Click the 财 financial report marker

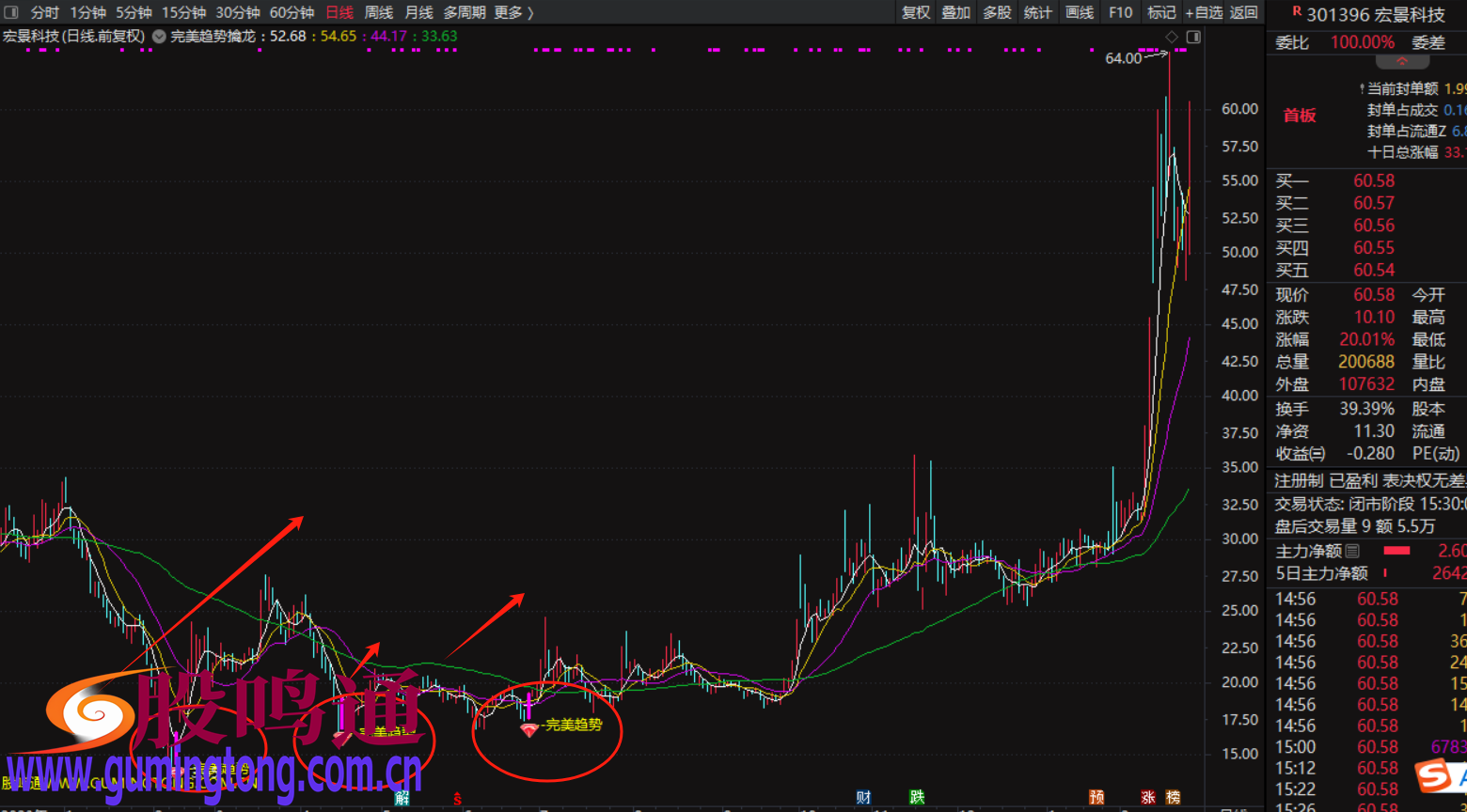coord(863,797)
